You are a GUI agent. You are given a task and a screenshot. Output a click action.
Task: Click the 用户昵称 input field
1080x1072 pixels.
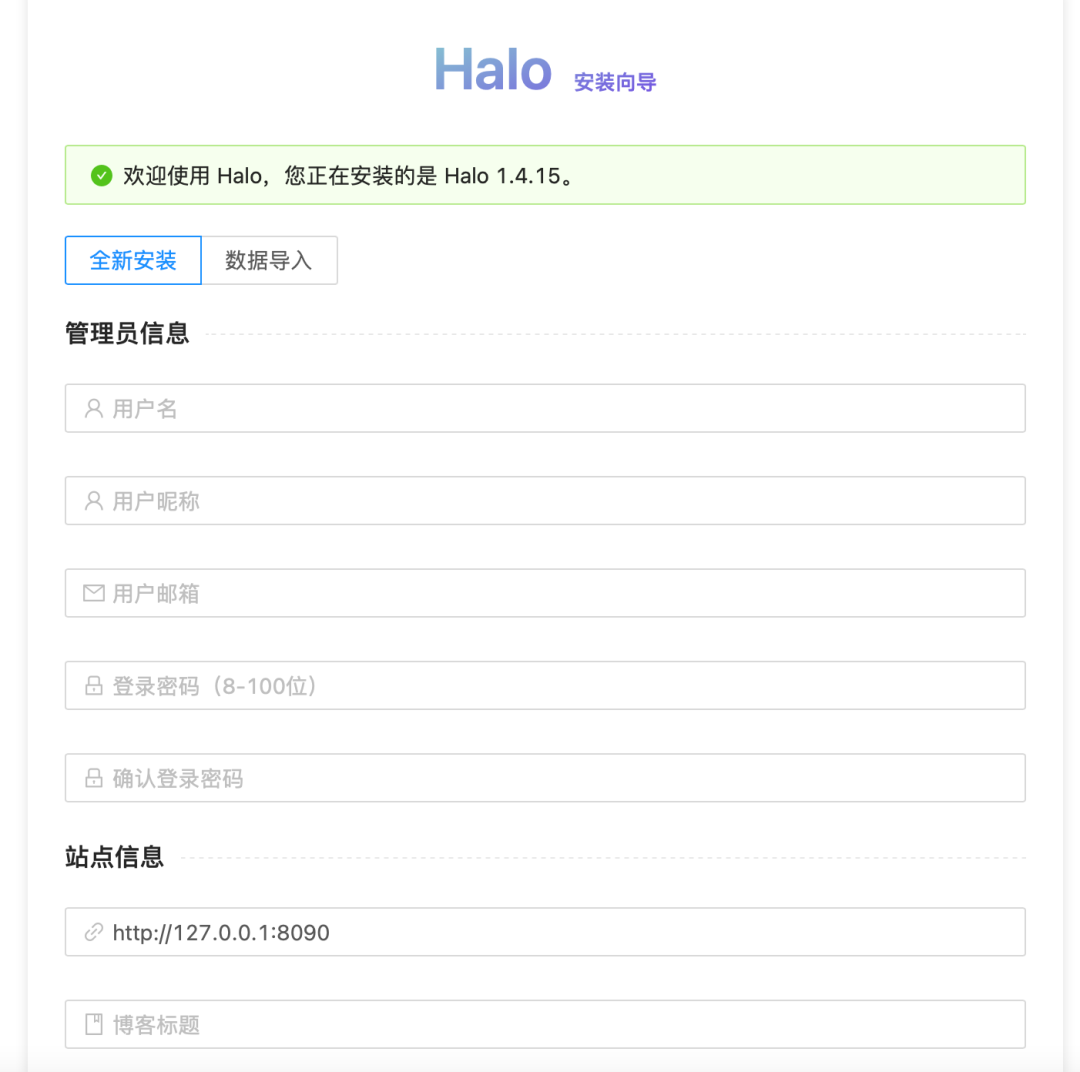coord(546,500)
